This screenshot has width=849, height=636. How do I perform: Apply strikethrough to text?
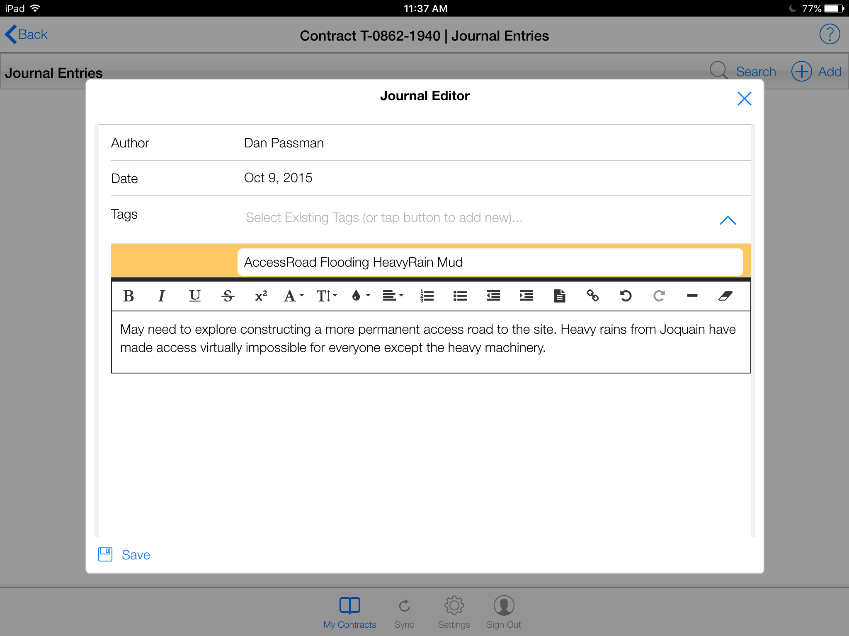pos(227,296)
